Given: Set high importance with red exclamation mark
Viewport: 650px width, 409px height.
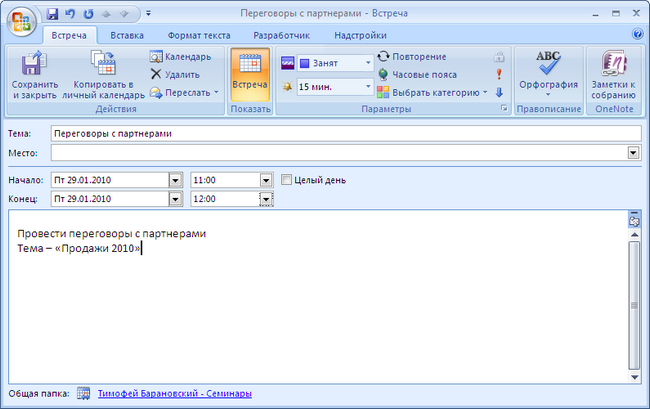Looking at the screenshot, I should (499, 74).
